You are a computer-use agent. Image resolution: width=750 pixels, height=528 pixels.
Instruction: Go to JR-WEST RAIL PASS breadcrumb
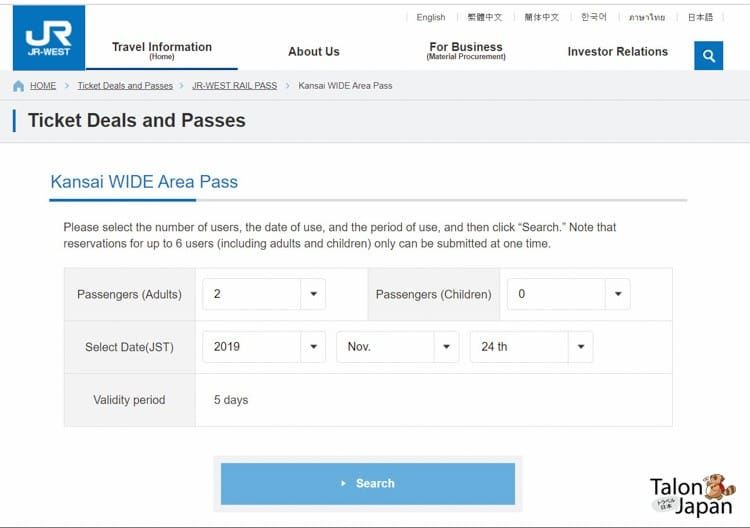tap(234, 86)
